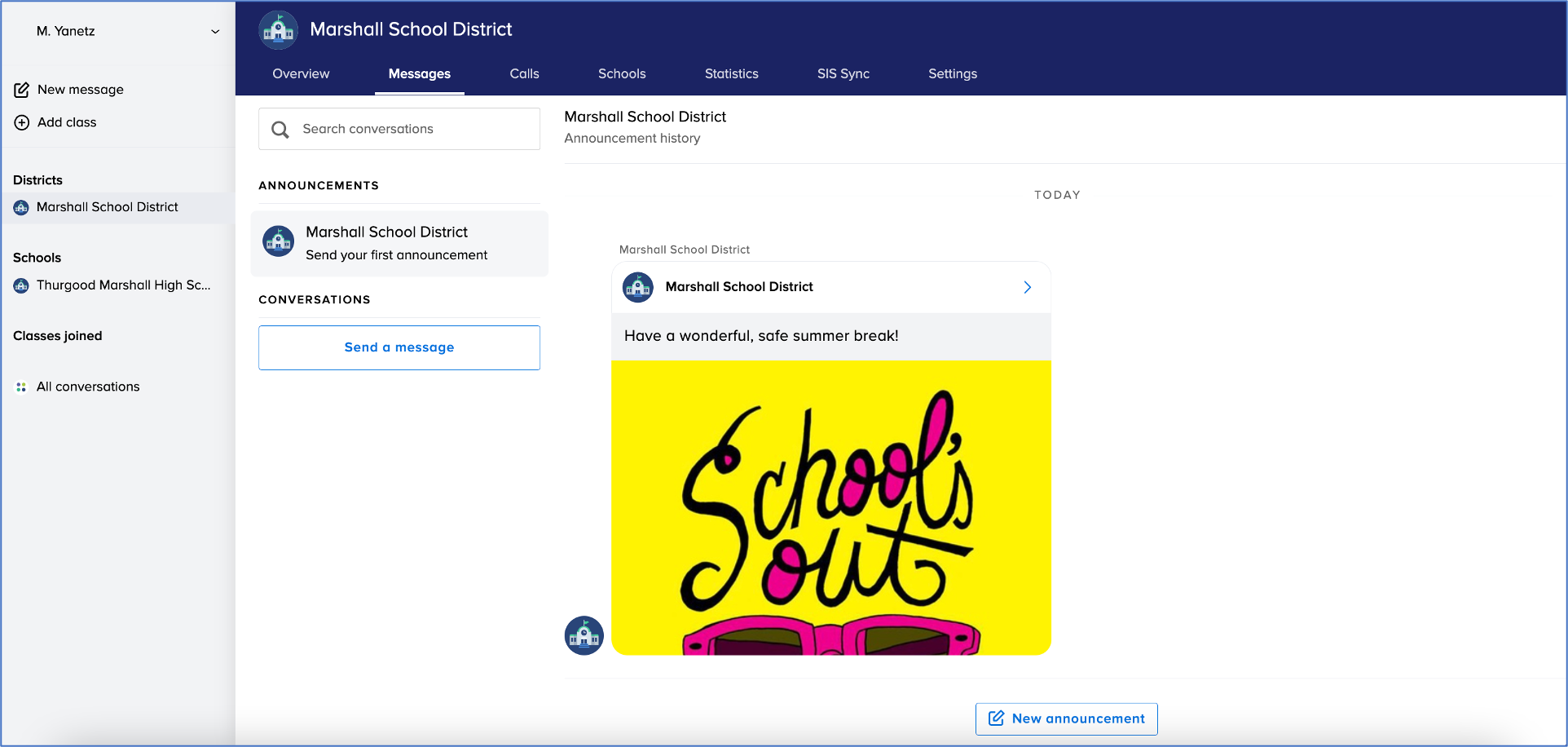Image resolution: width=1568 pixels, height=747 pixels.
Task: Click the avatar in announcement card header
Action: click(637, 287)
